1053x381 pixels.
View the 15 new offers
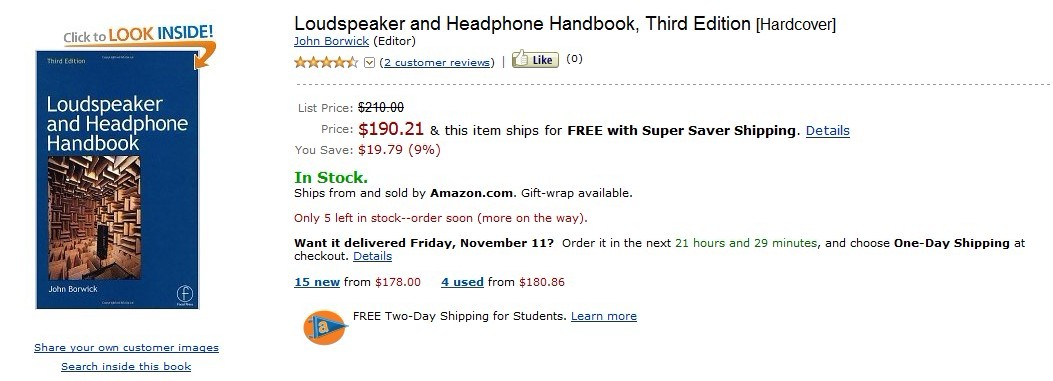pyautogui.click(x=317, y=282)
